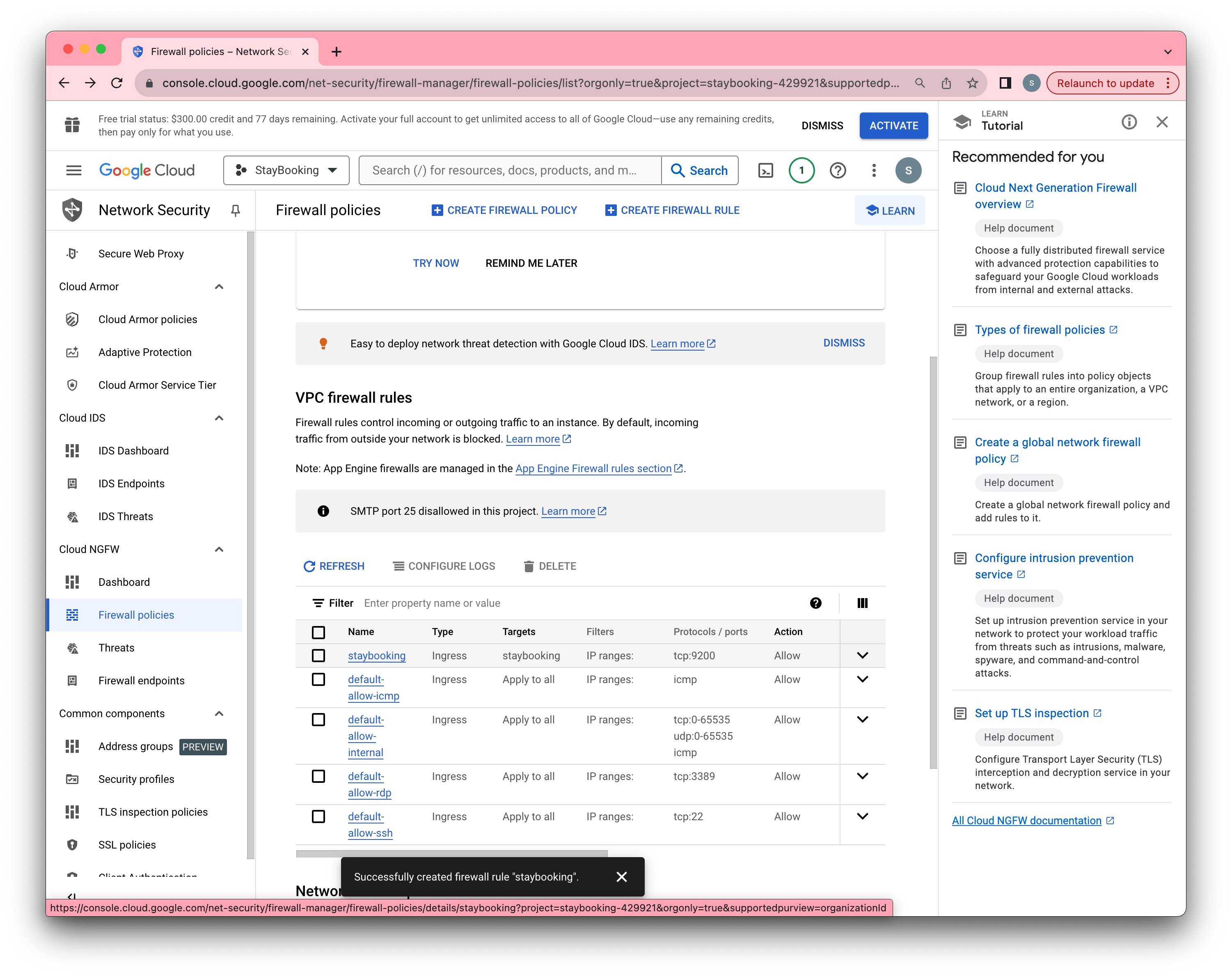Image resolution: width=1232 pixels, height=977 pixels.
Task: Open the help question-mark icon
Action: (x=838, y=170)
